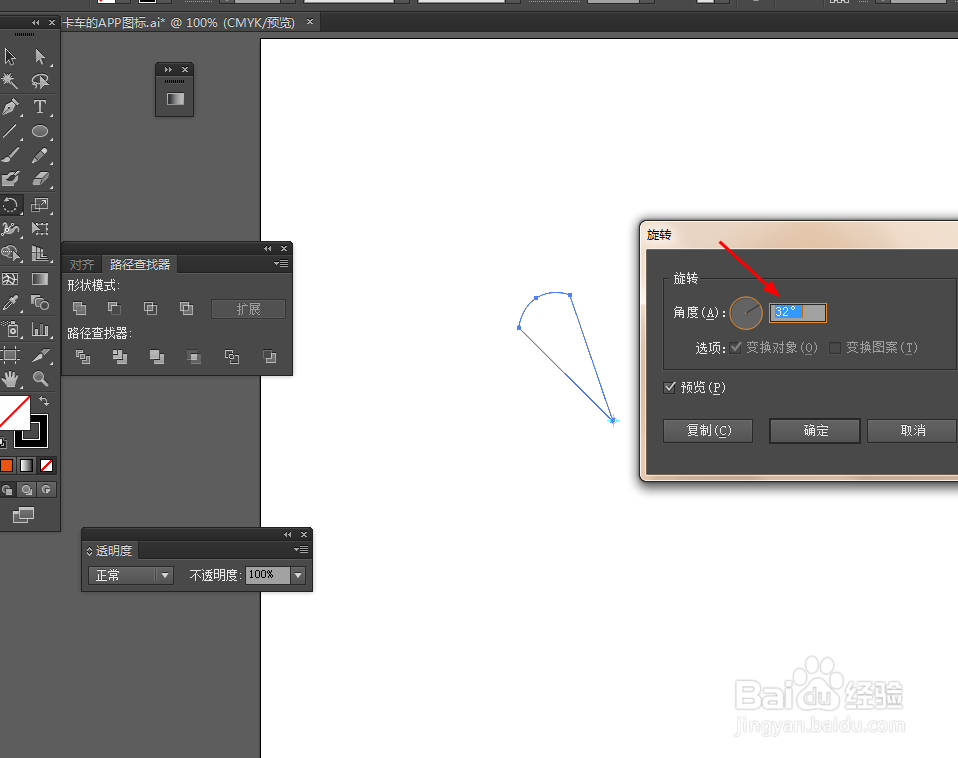
Task: Click the Intersect shape mode icon
Action: (150, 308)
